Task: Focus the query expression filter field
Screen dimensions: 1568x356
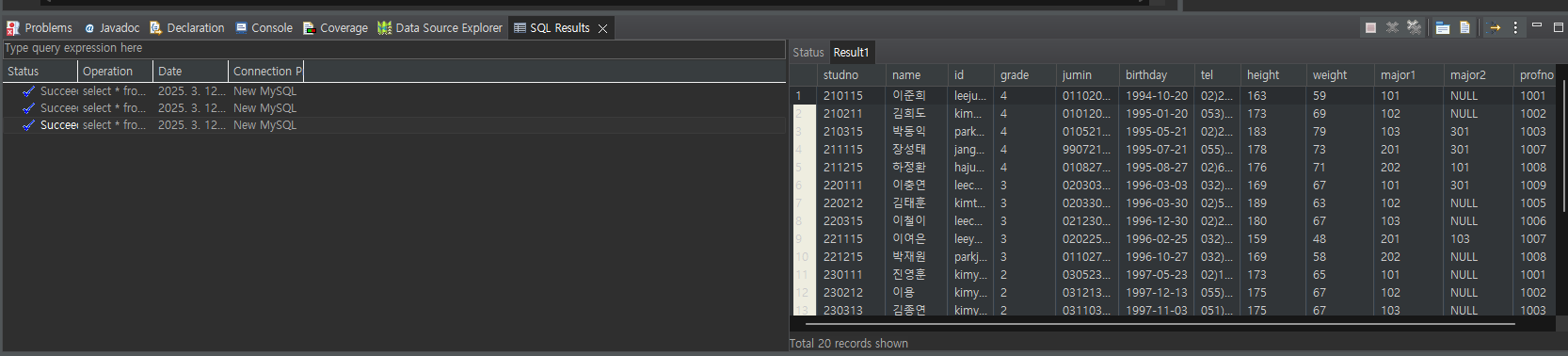Action: point(393,48)
